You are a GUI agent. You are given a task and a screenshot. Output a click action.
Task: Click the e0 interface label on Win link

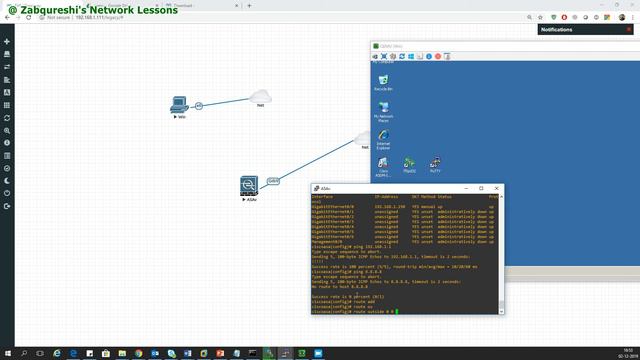pyautogui.click(x=199, y=106)
